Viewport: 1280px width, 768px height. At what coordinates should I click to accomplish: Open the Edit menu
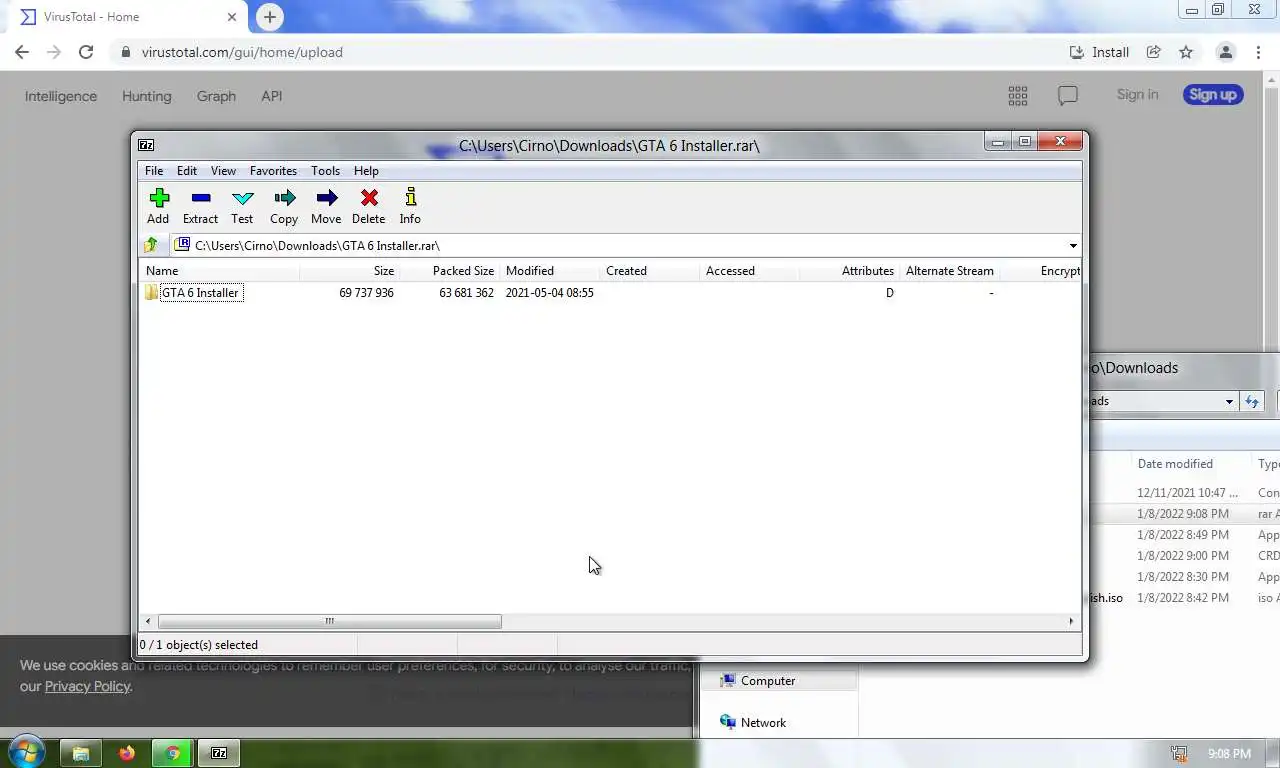pos(187,171)
